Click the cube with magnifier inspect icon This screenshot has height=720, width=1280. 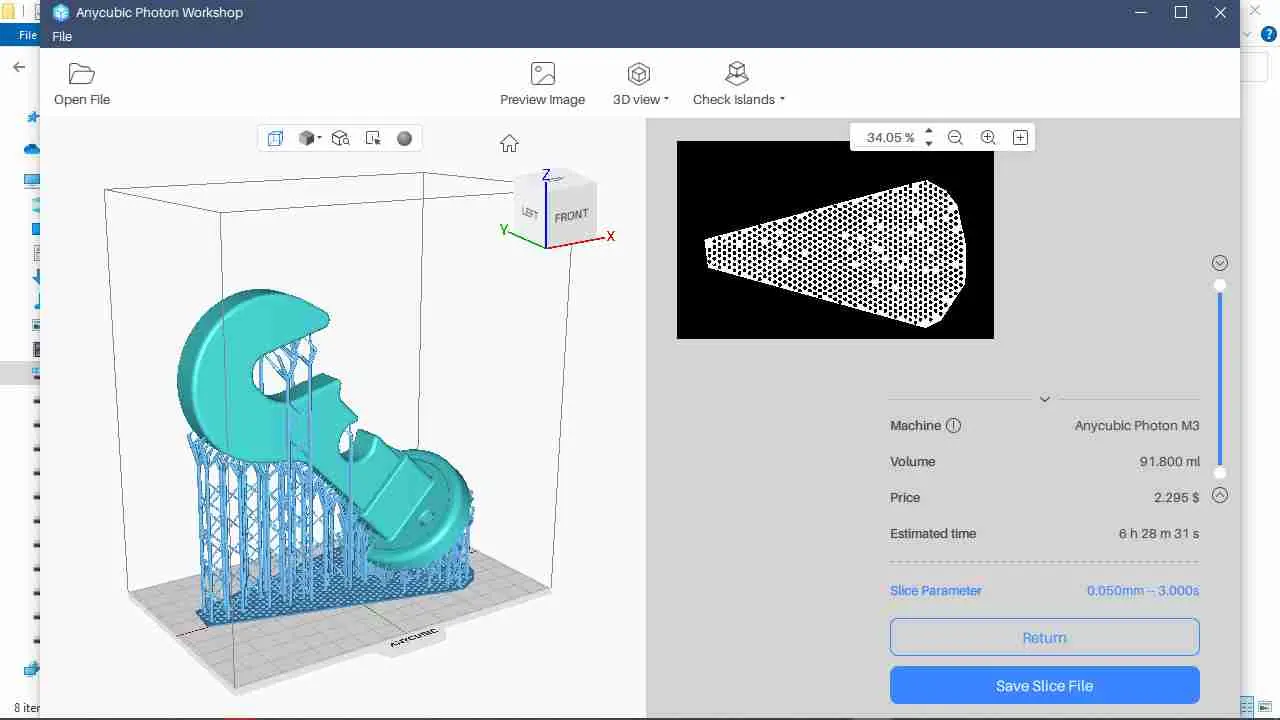[340, 138]
